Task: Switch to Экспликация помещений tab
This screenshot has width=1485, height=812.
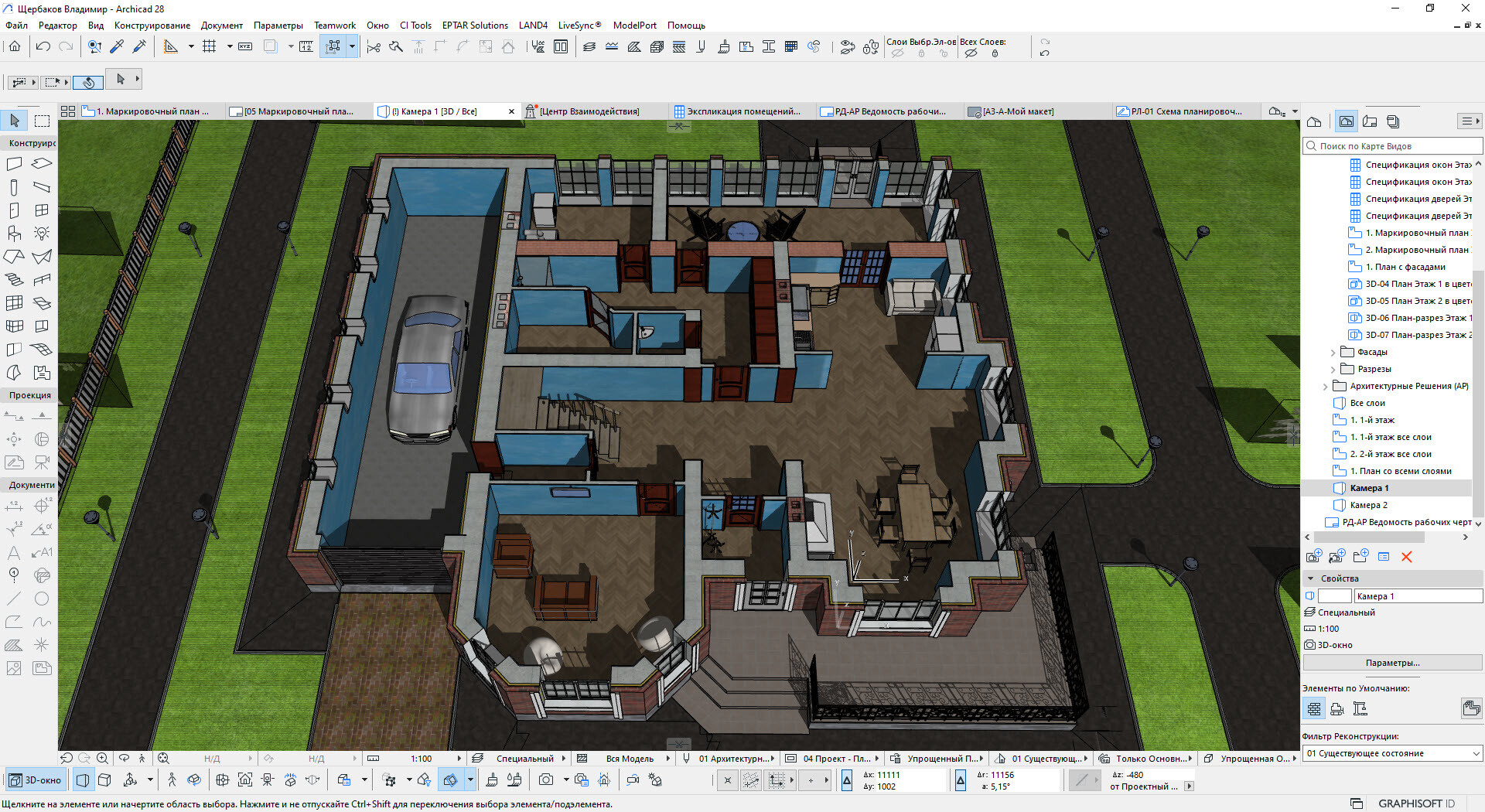Action: pos(738,111)
